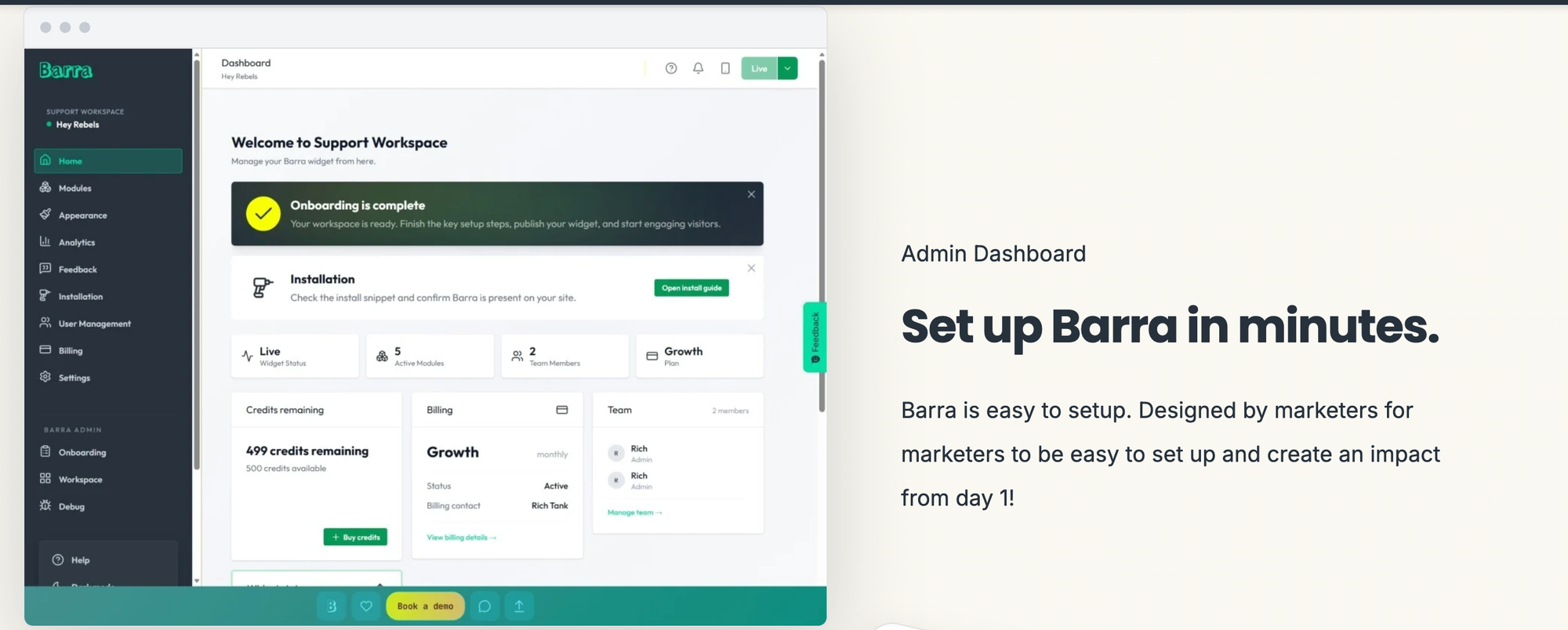Click the Manage team link
This screenshot has height=630, width=1568.
pos(634,512)
